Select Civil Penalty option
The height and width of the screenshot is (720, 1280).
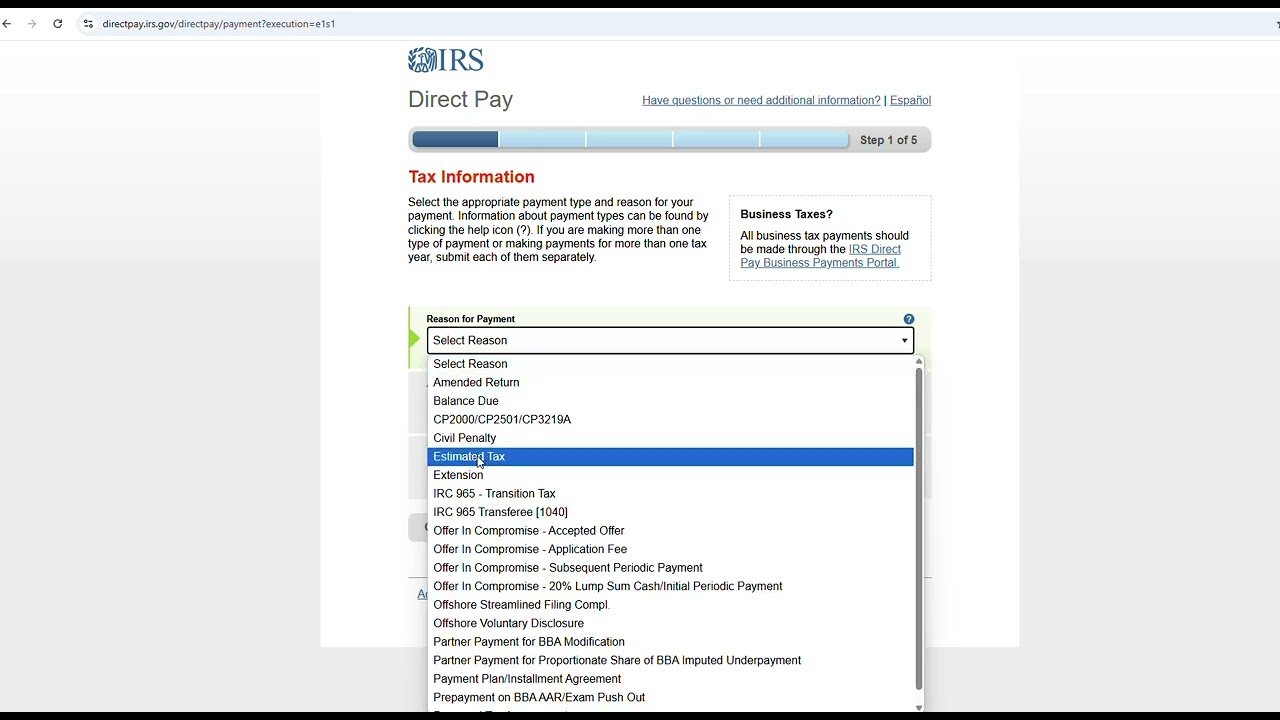coord(670,438)
